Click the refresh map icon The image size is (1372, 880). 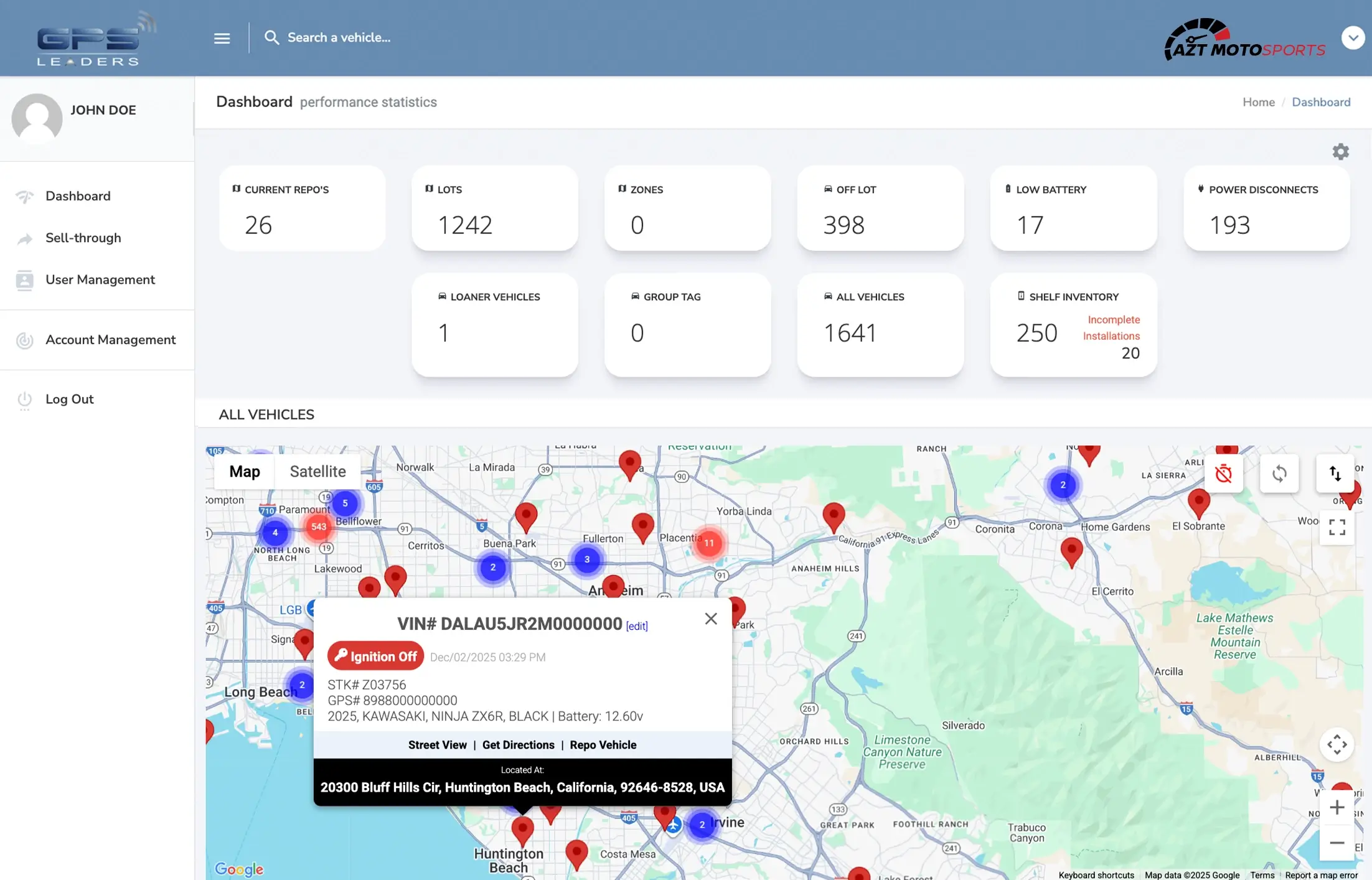pos(1280,474)
